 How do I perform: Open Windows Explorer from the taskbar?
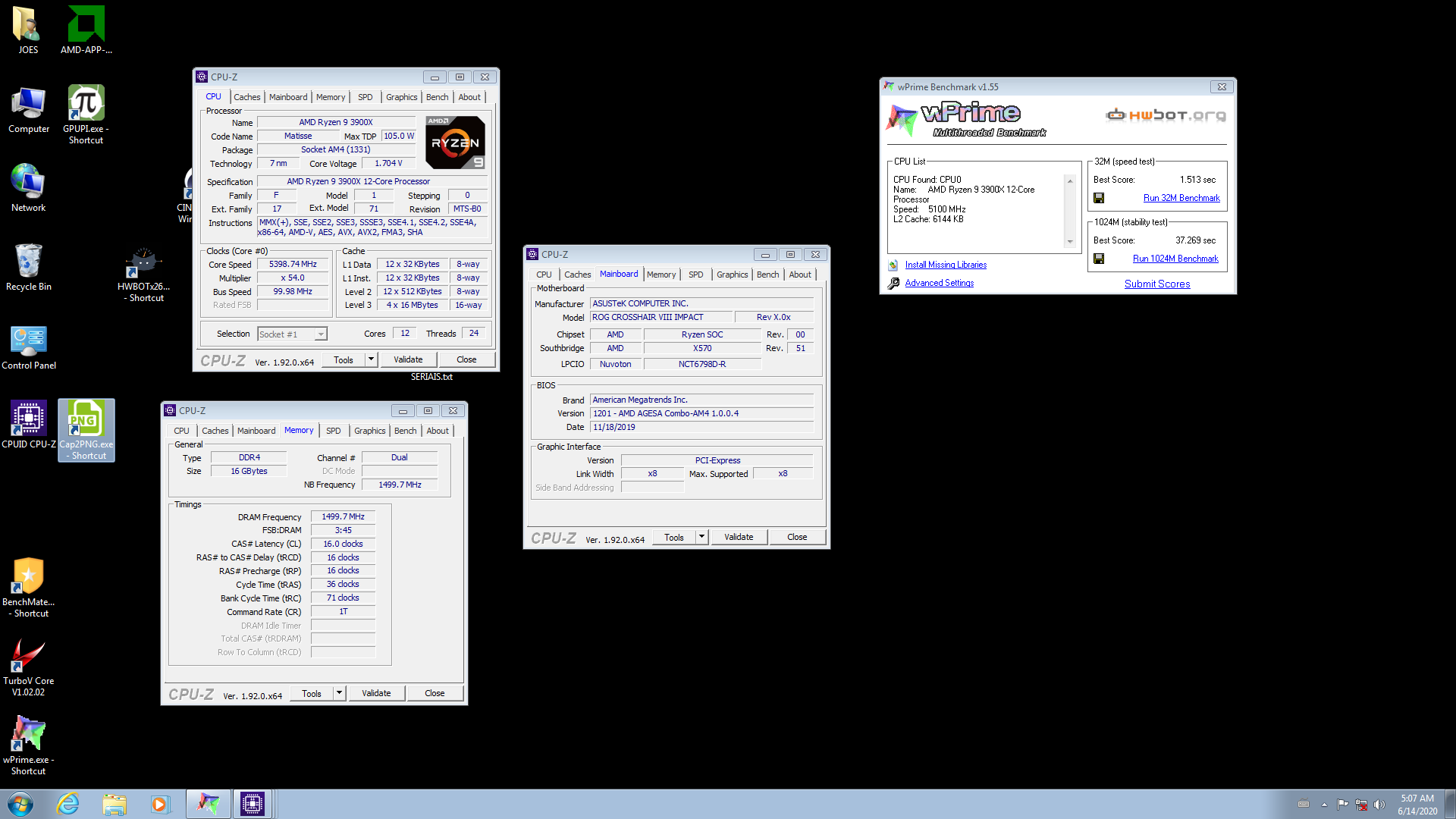pyautogui.click(x=115, y=804)
